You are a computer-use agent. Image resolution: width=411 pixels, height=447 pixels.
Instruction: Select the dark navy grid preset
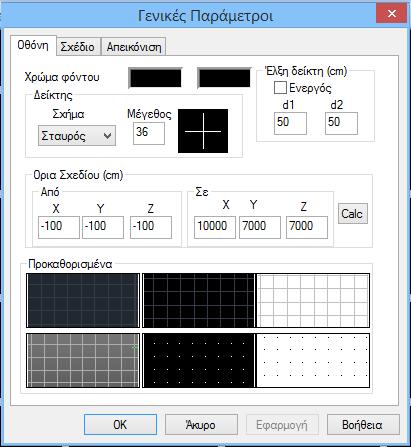click(83, 300)
